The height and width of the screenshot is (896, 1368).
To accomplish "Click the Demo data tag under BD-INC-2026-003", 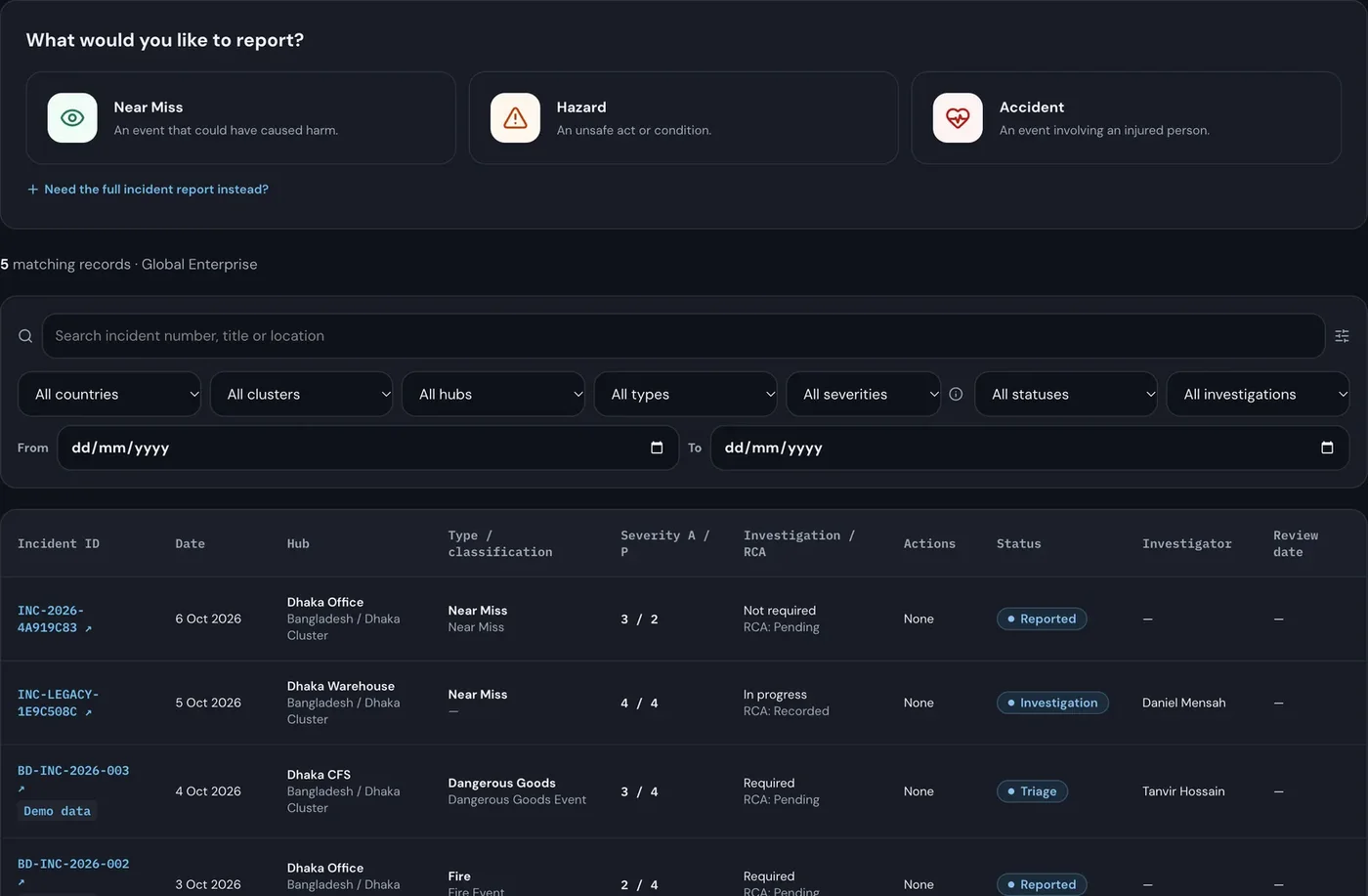I will 57,811.
